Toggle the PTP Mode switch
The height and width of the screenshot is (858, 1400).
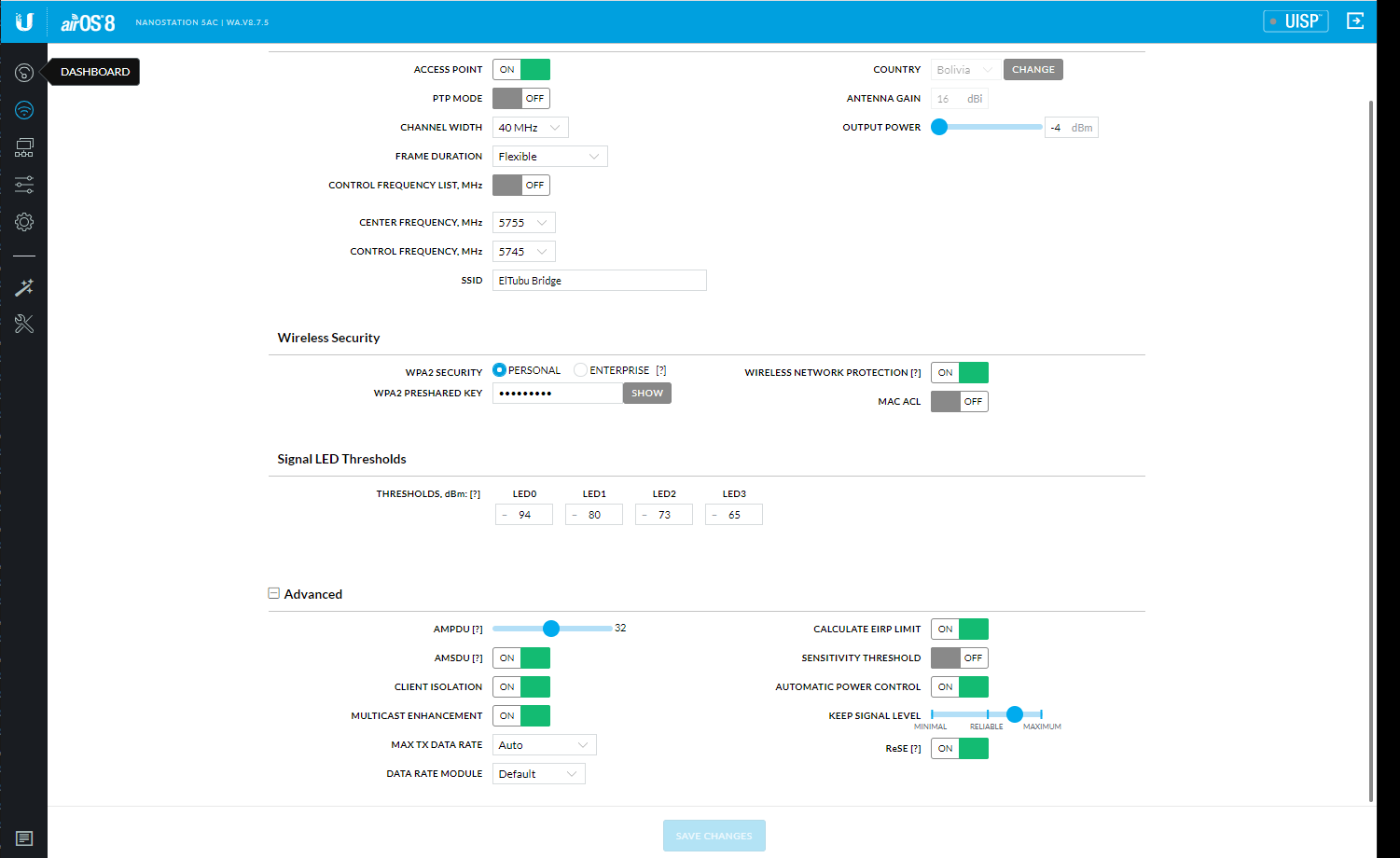coord(520,99)
